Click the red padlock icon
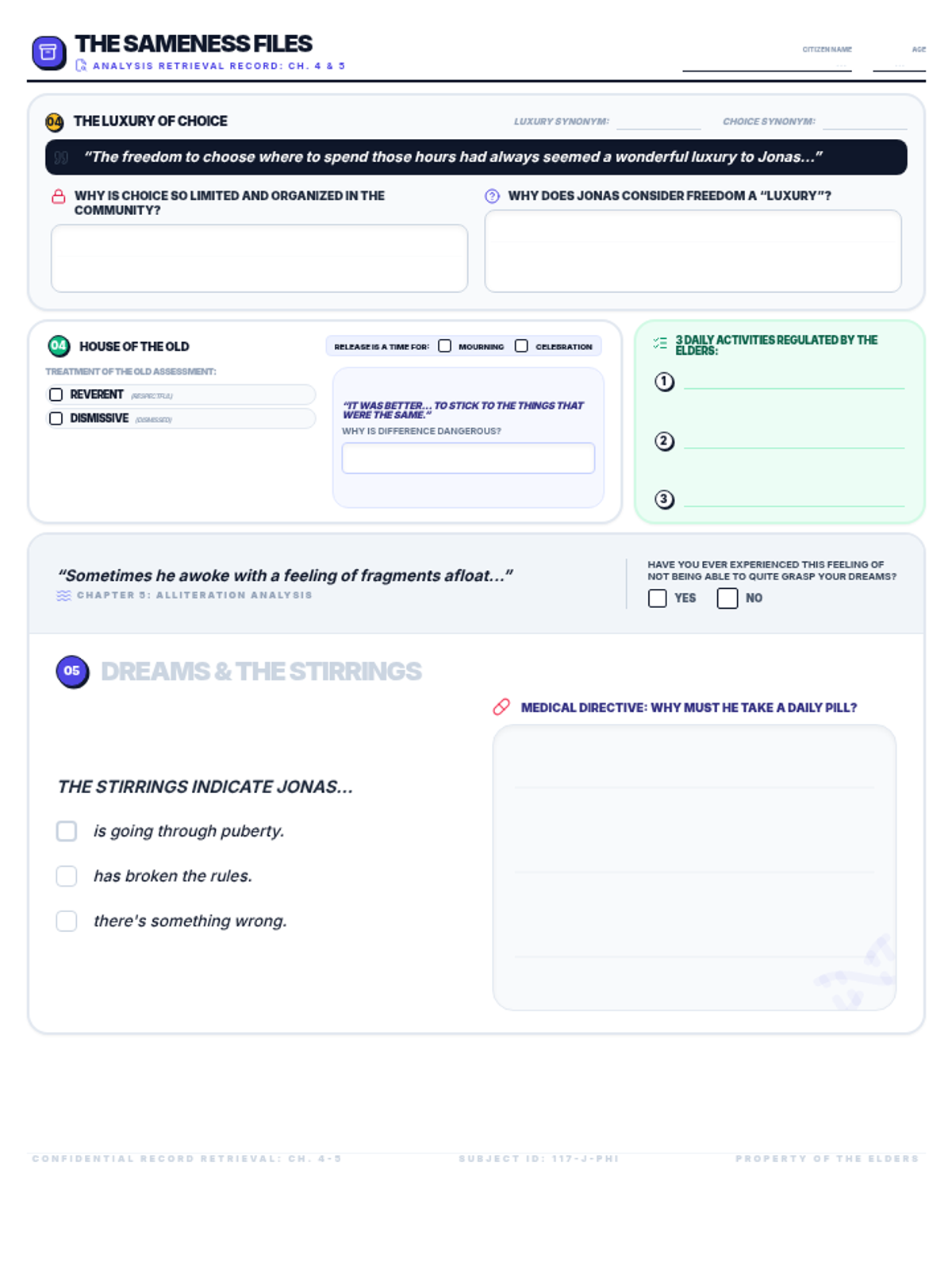 tap(59, 196)
